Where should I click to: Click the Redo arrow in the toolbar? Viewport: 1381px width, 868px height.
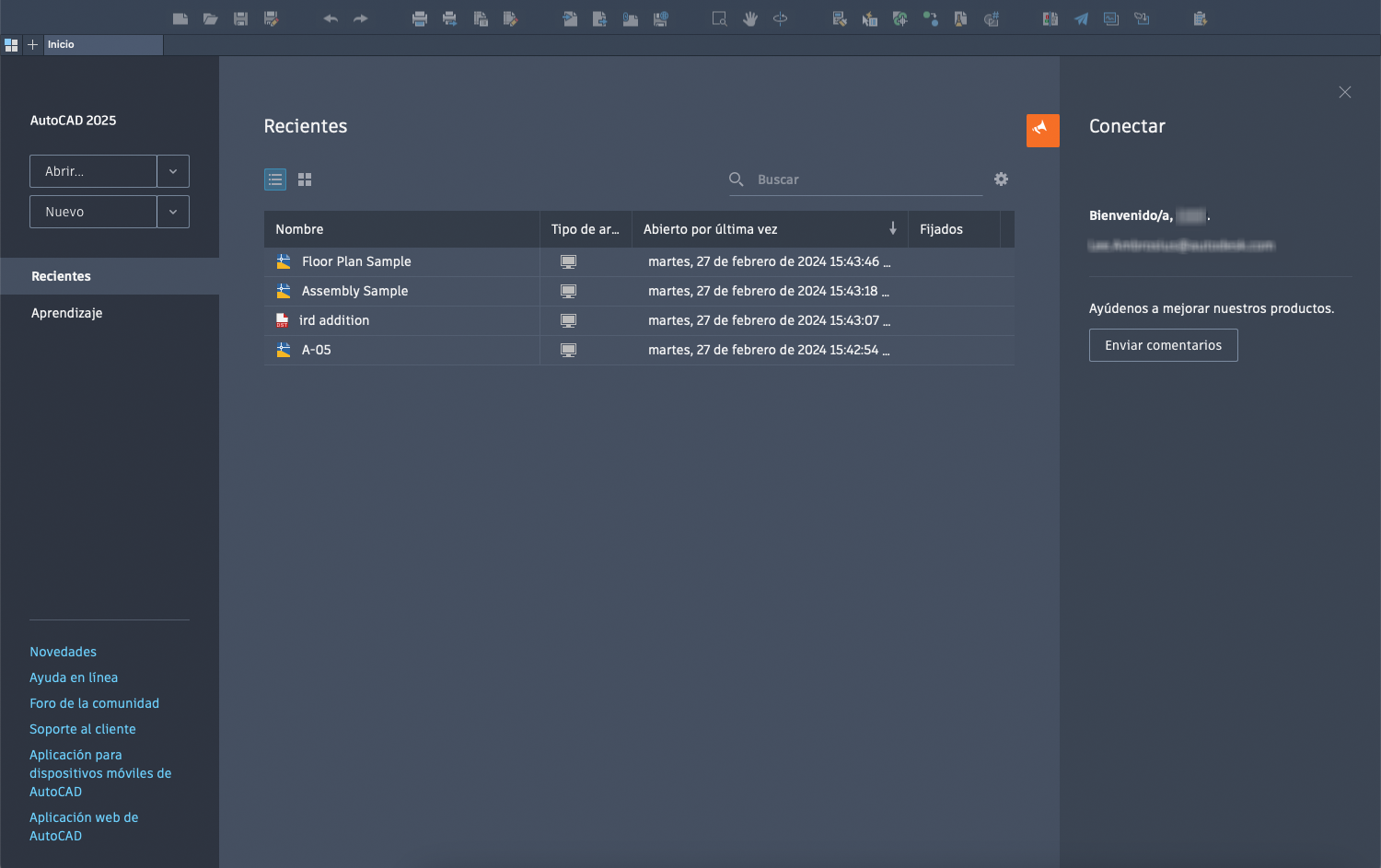361,18
